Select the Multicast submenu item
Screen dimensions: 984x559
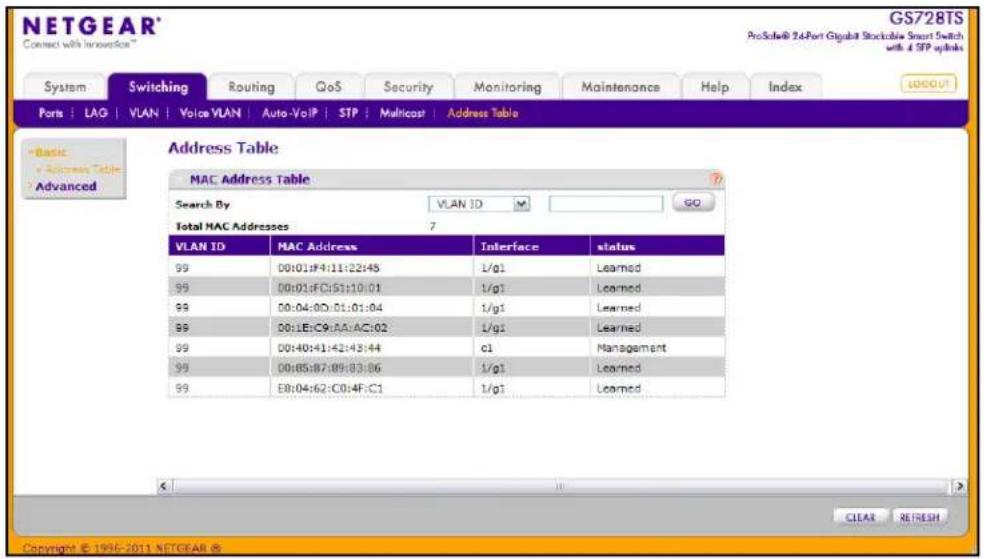[x=402, y=114]
